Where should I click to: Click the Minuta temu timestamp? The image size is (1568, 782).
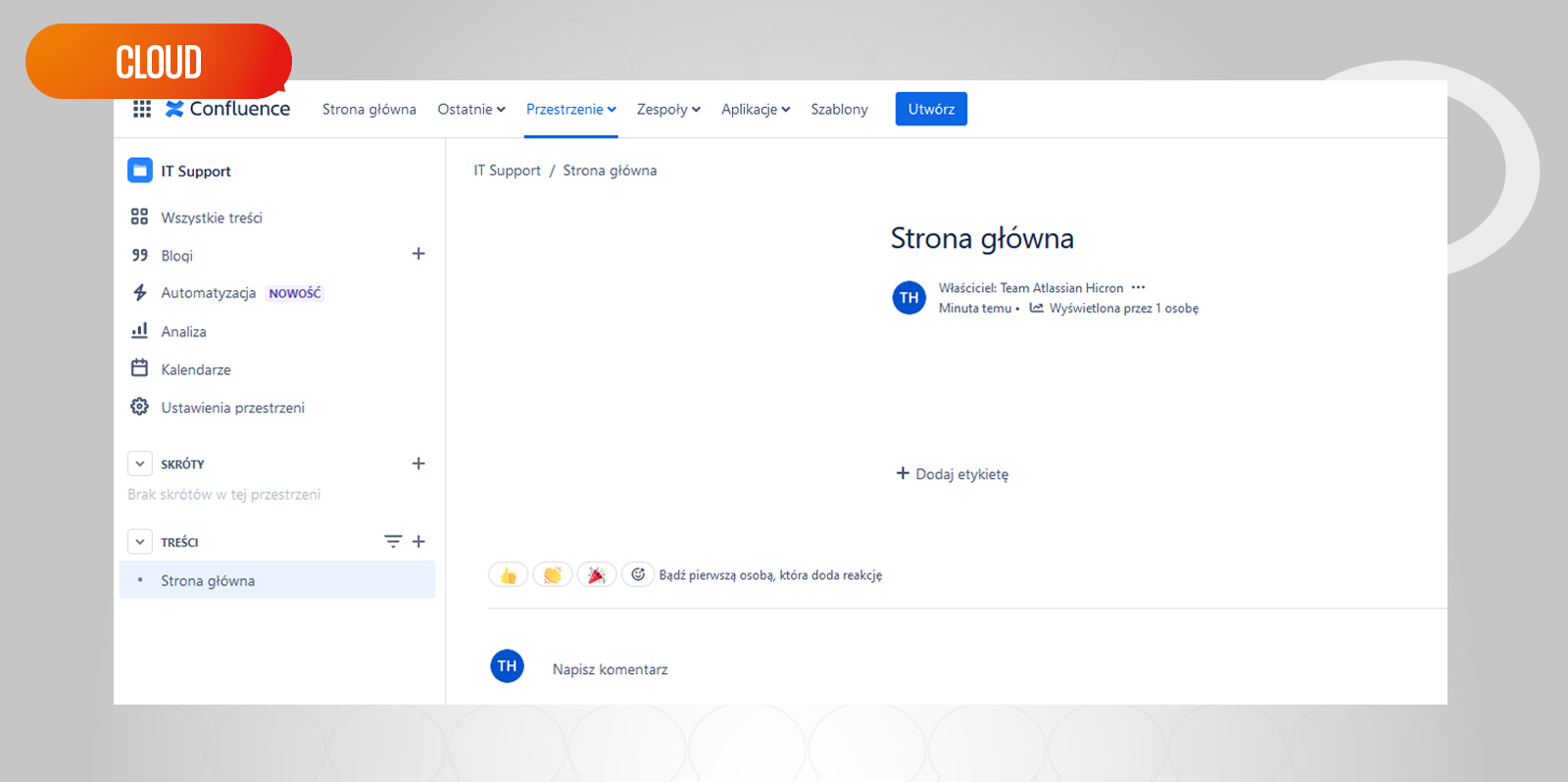[x=975, y=308]
